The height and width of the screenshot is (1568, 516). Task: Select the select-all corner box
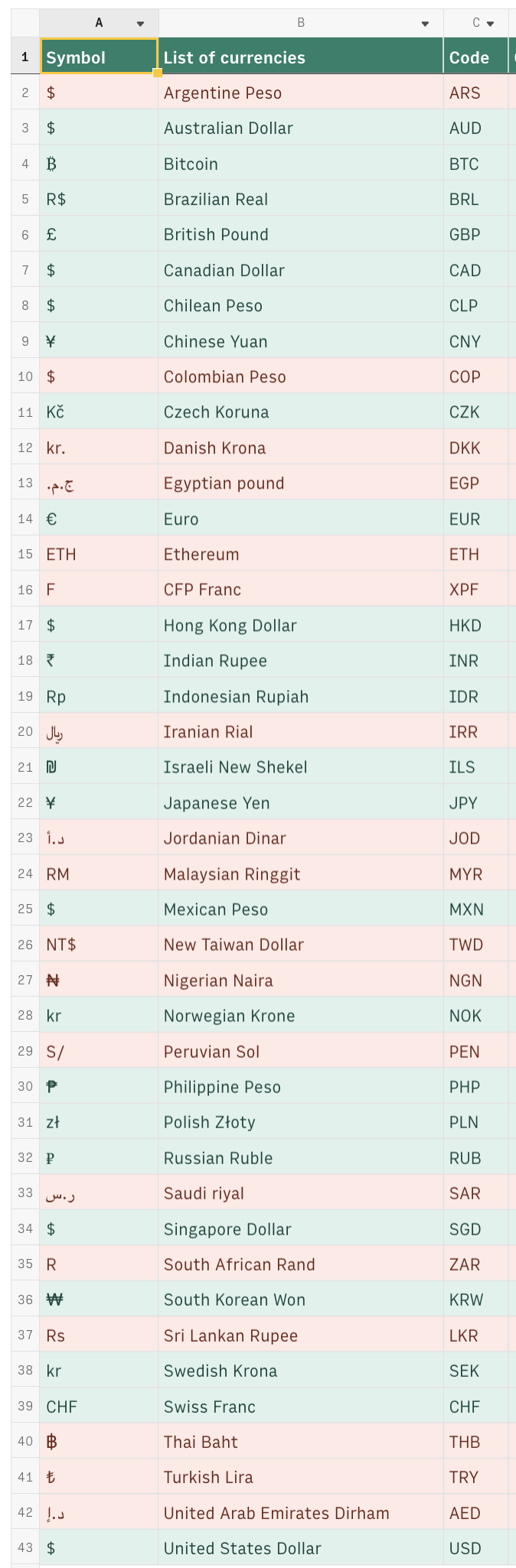[x=25, y=24]
